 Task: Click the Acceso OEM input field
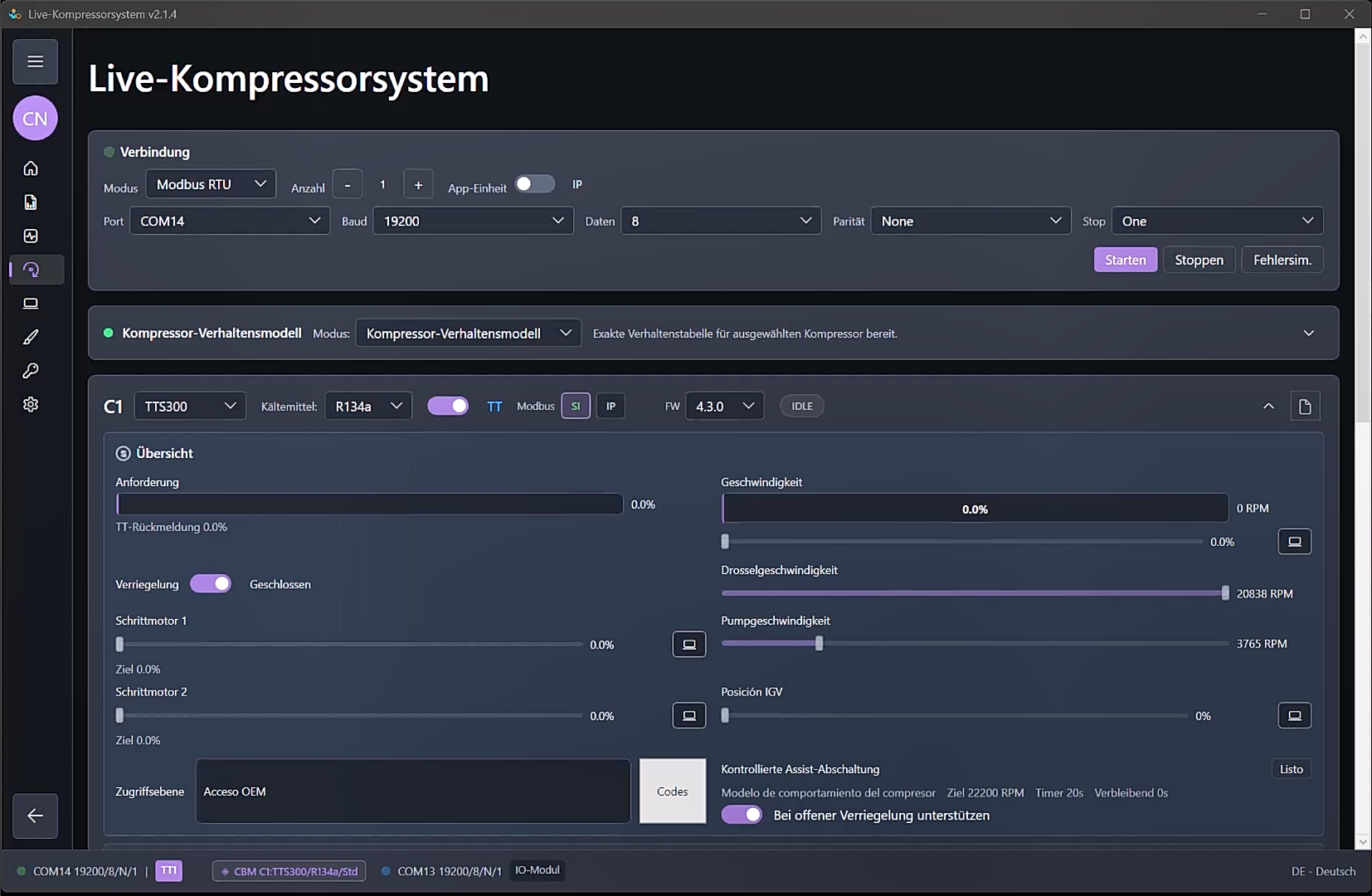(x=413, y=791)
